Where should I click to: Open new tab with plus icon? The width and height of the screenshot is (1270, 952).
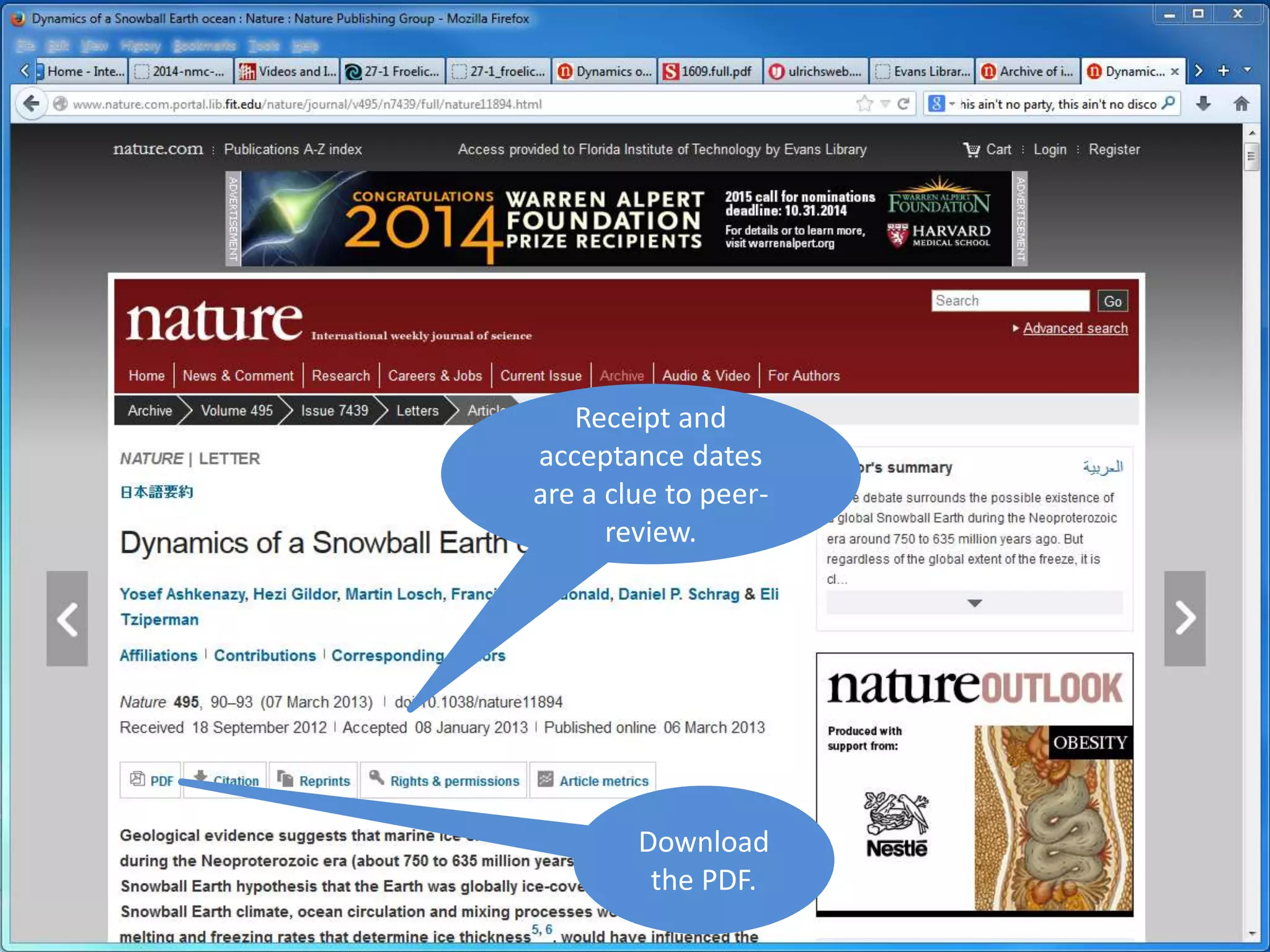[1223, 71]
